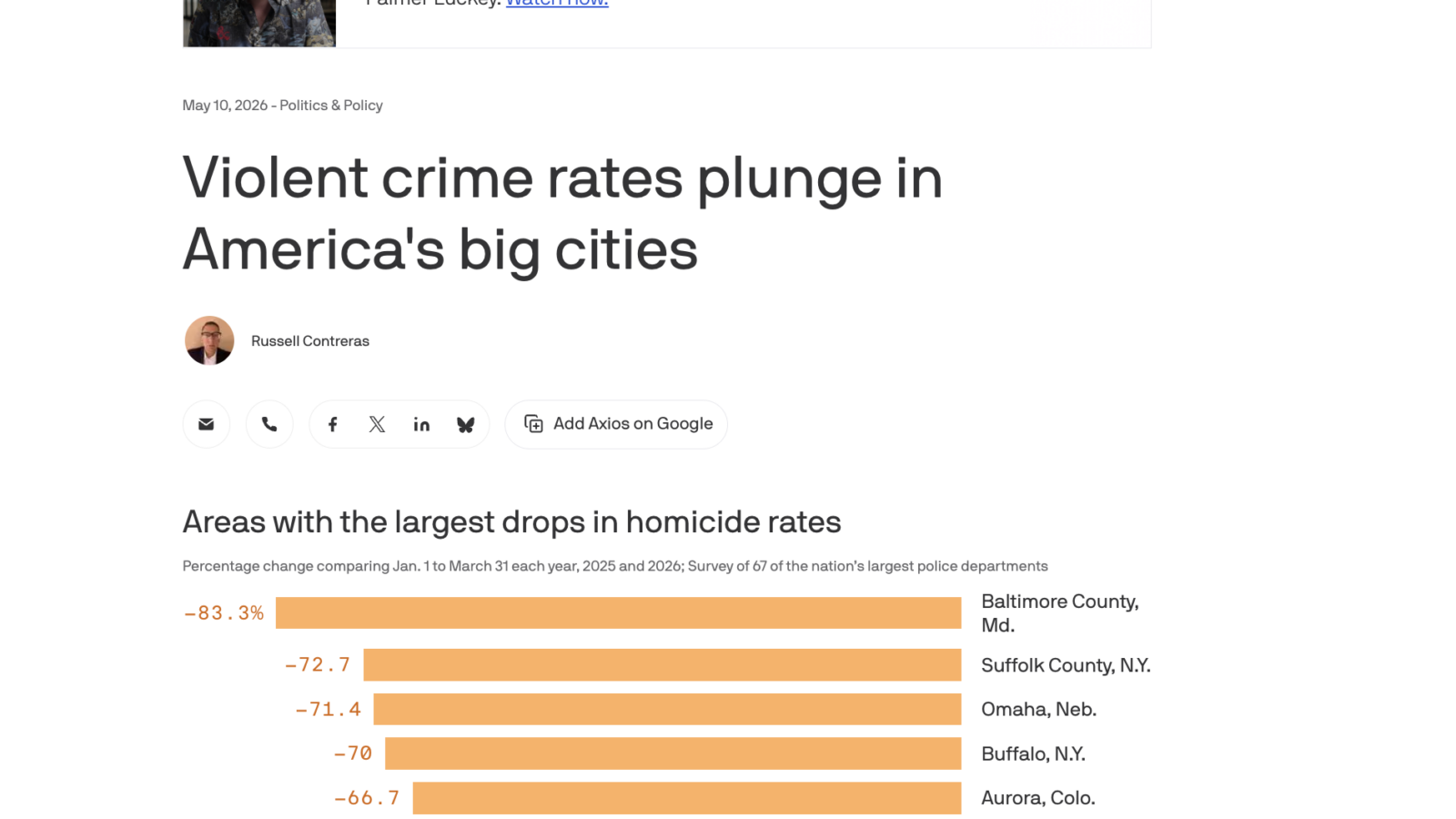Share article on Facebook

(x=333, y=424)
